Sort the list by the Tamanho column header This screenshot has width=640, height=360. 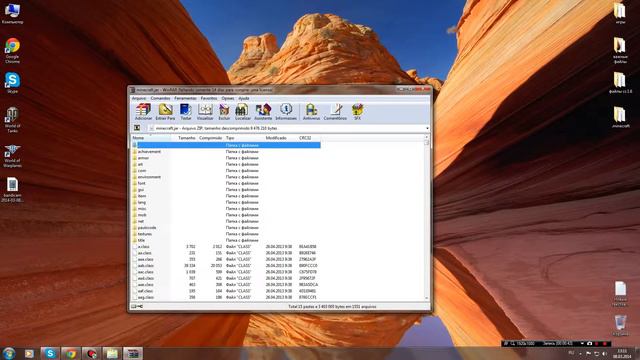tap(187, 138)
